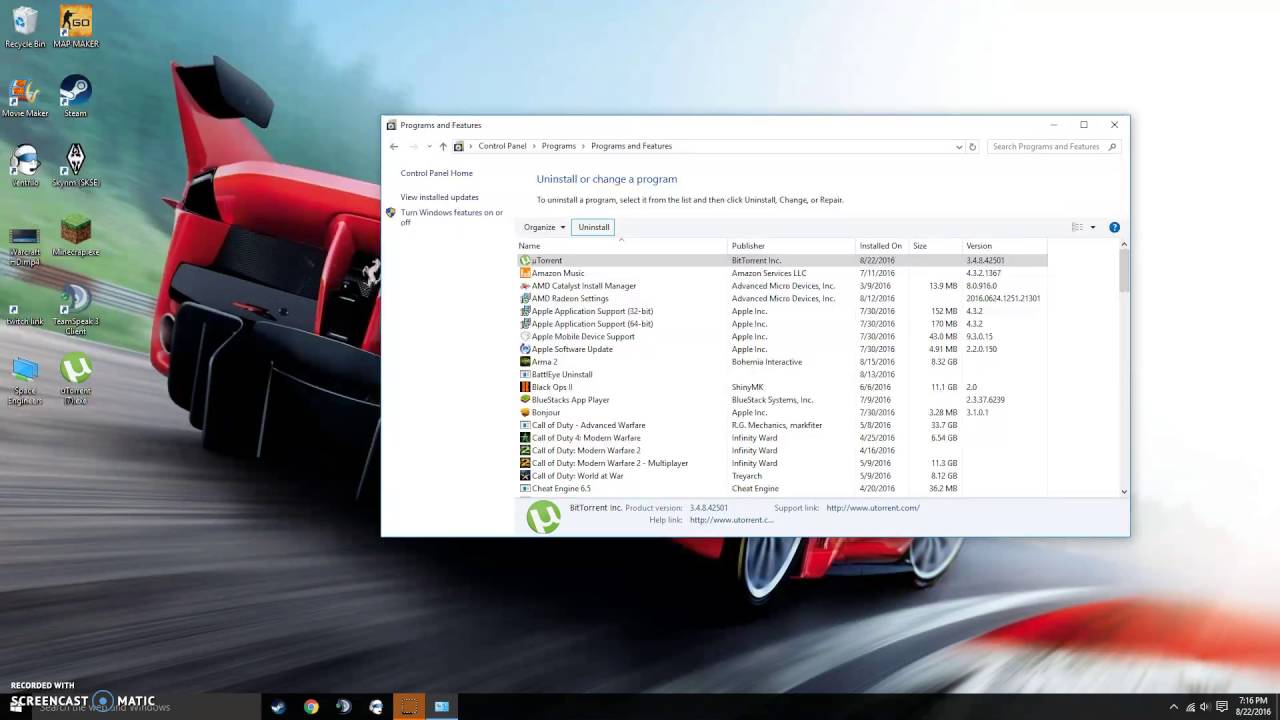Viewport: 1280px width, 720px height.
Task: Click the Control Panel breadcrumb
Action: [502, 146]
